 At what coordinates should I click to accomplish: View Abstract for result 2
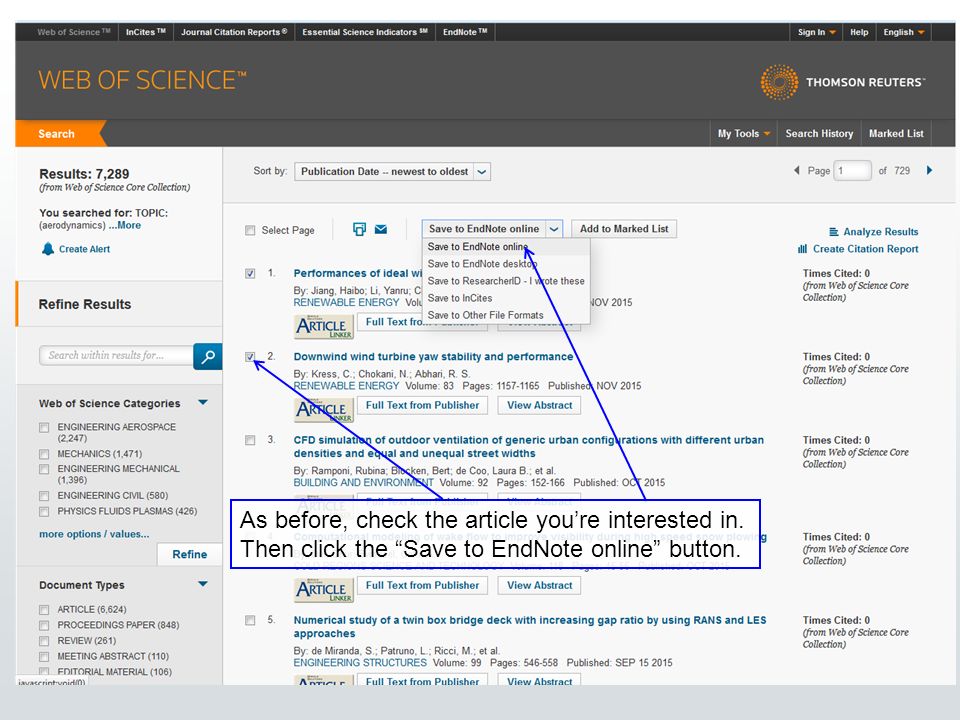pos(539,405)
